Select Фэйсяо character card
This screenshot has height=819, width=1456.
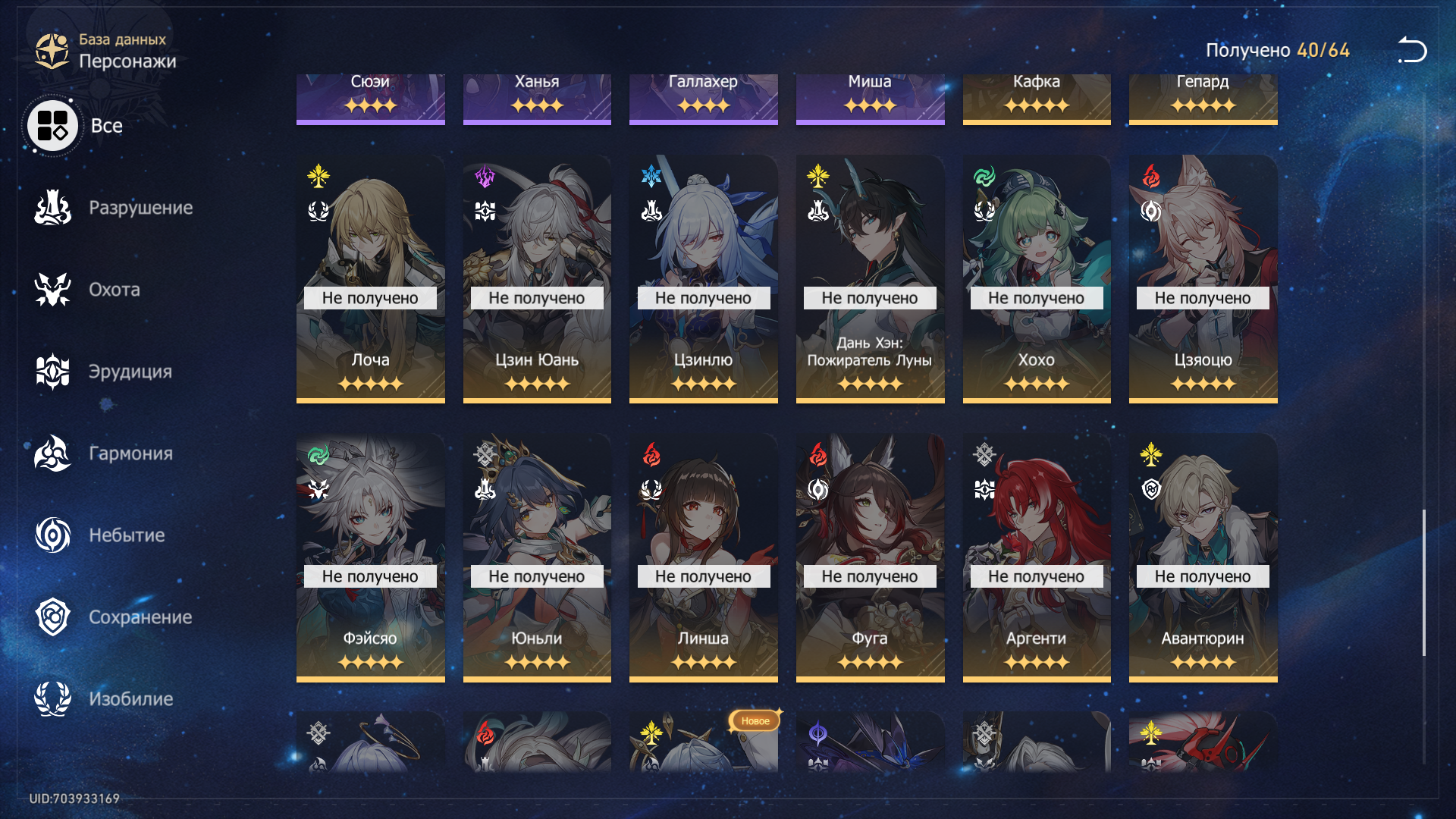[370, 557]
